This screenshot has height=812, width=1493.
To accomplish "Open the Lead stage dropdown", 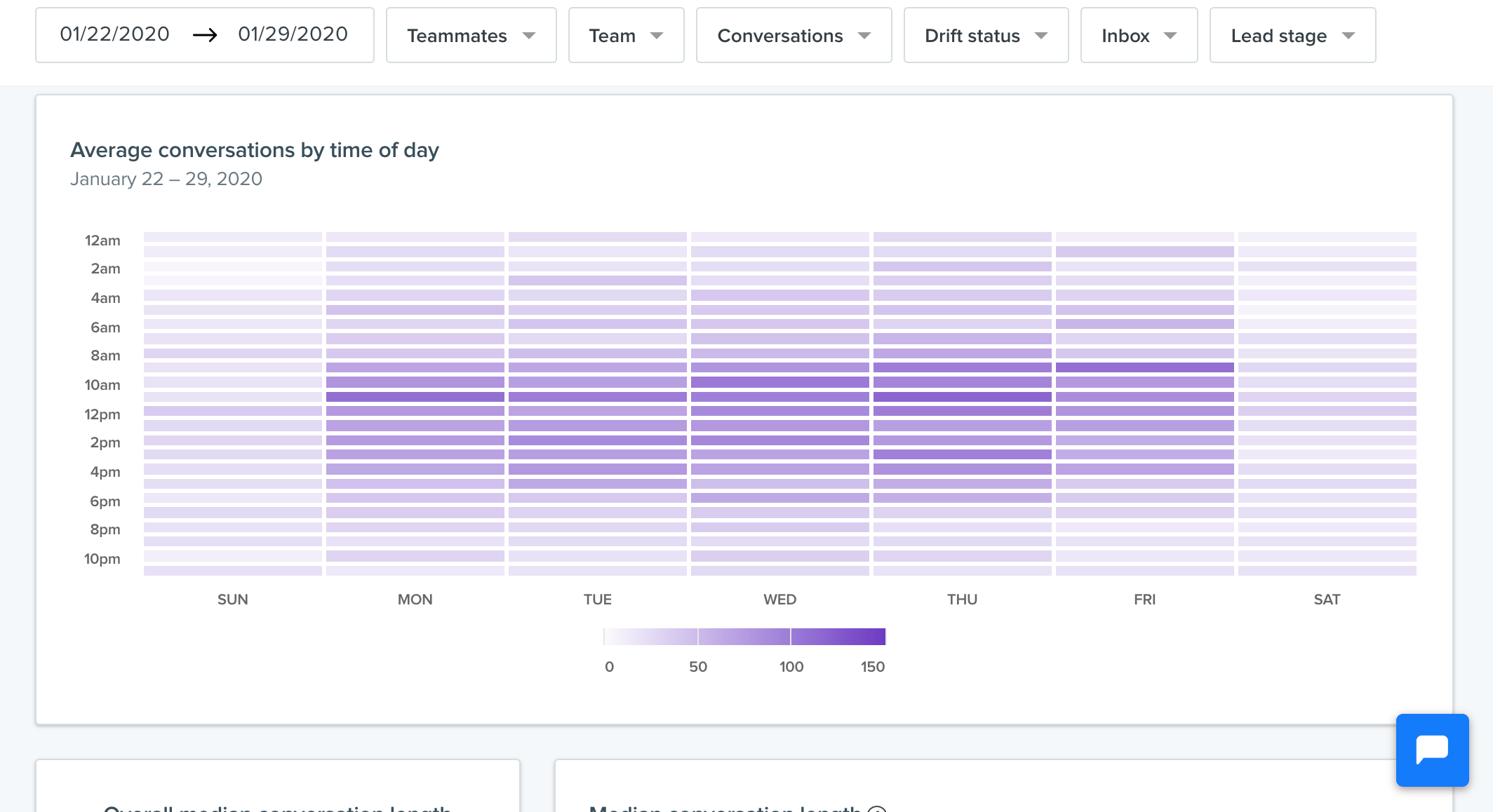I will [x=1292, y=35].
